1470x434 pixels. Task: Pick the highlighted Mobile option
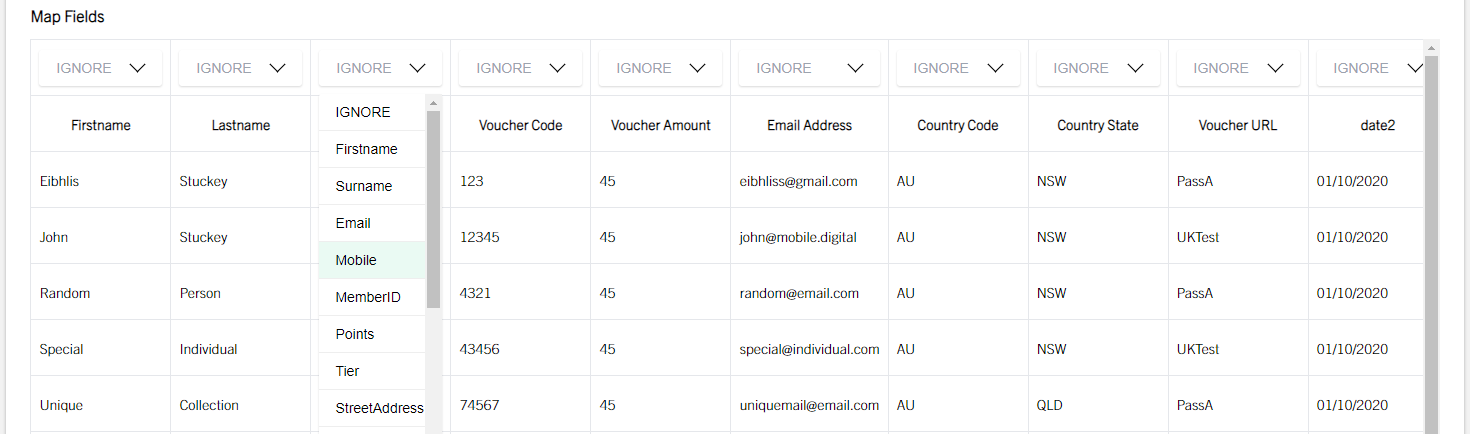[372, 260]
